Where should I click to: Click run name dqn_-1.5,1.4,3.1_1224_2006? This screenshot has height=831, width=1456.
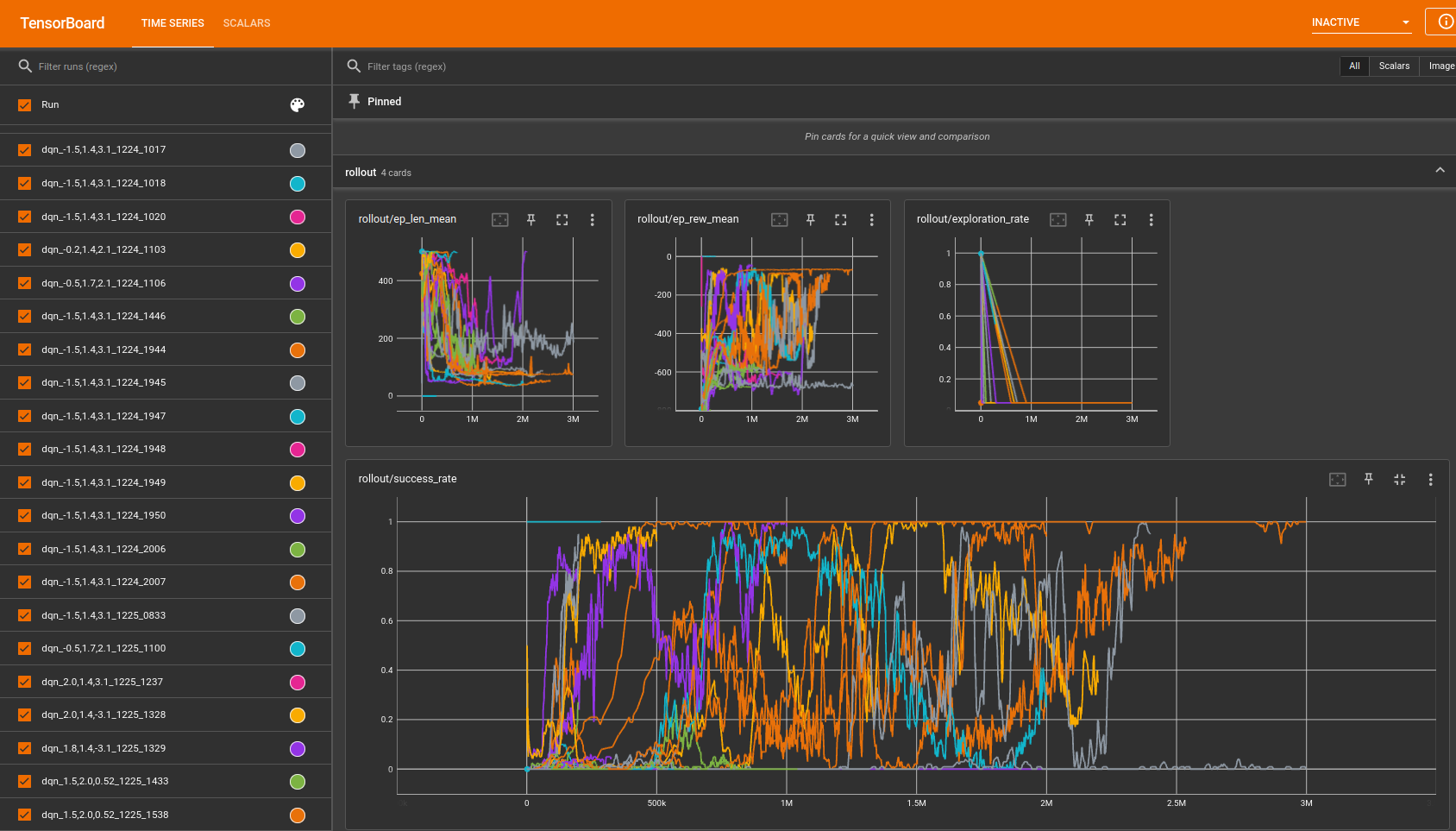tap(104, 550)
